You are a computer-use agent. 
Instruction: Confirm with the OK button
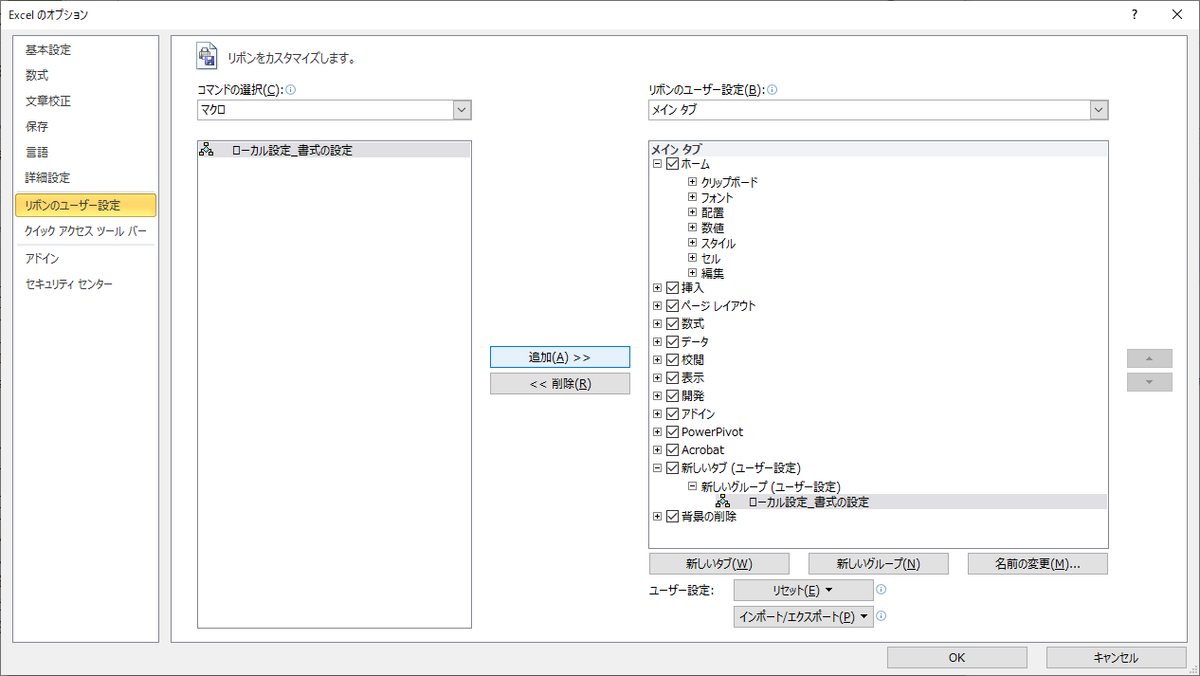(957, 658)
